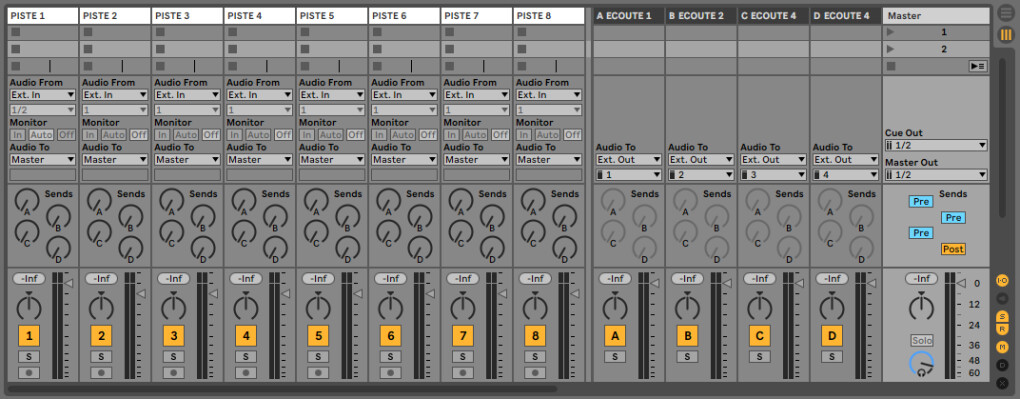
Task: Select the PISTE 4 track header
Action: [260, 16]
